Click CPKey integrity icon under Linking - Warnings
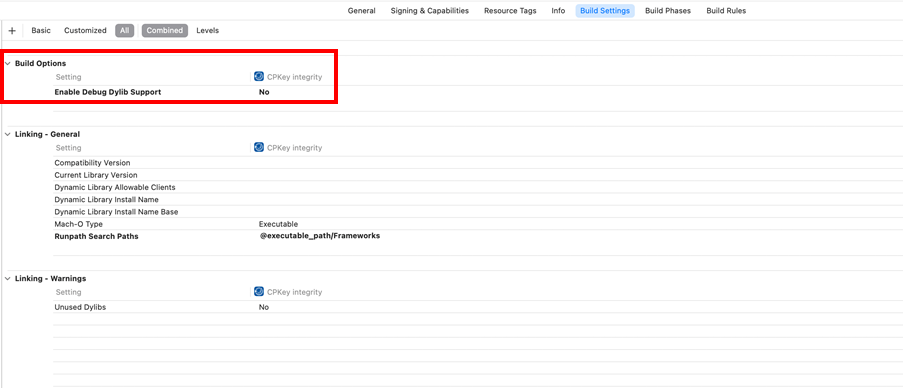This screenshot has width=903, height=388. click(259, 292)
